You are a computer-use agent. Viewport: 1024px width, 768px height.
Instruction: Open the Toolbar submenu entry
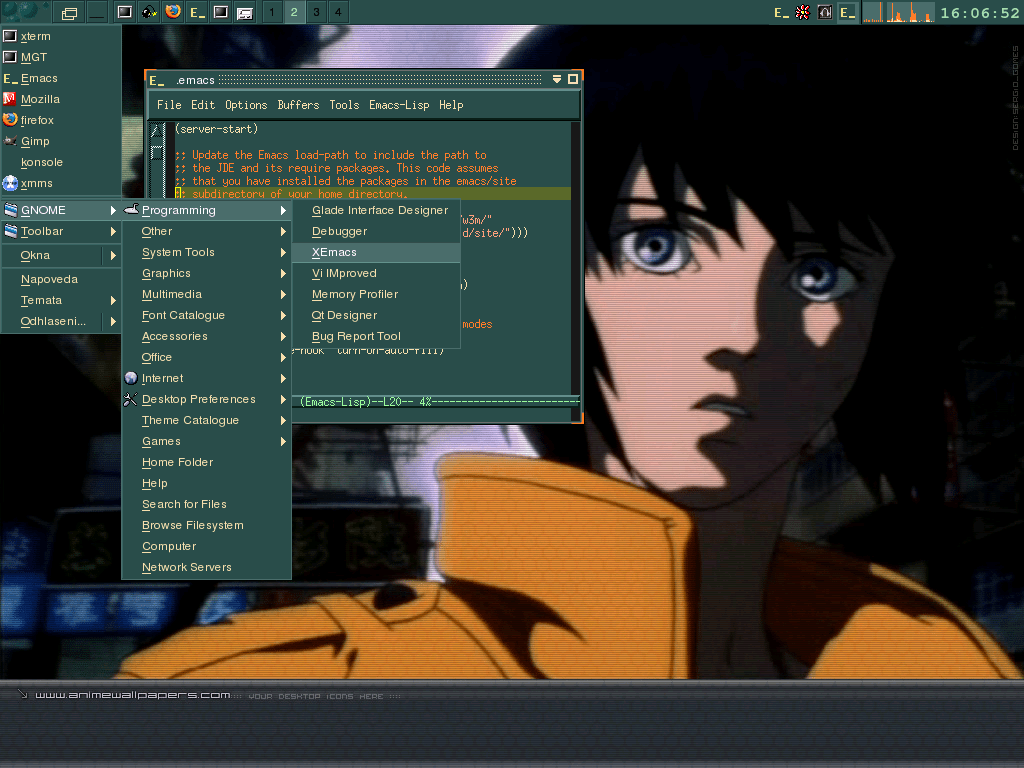(x=61, y=231)
